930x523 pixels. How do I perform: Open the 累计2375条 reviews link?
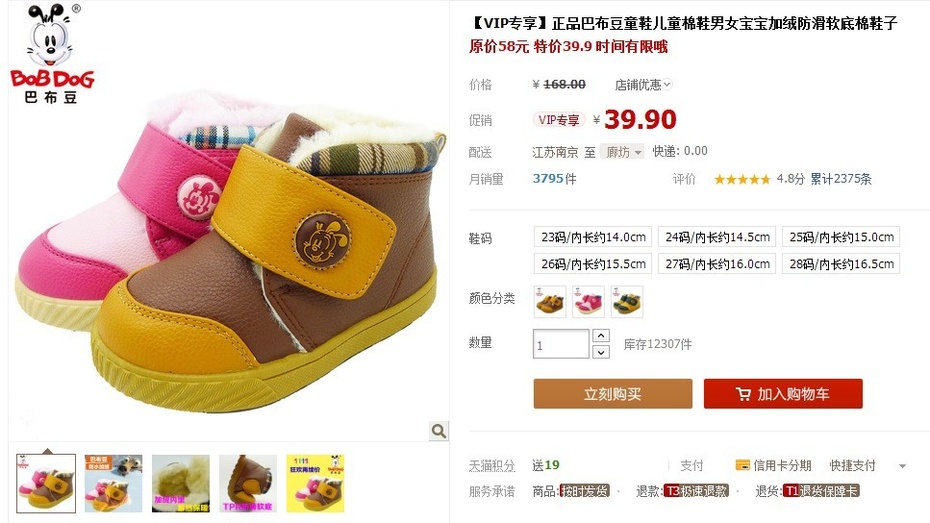point(840,179)
